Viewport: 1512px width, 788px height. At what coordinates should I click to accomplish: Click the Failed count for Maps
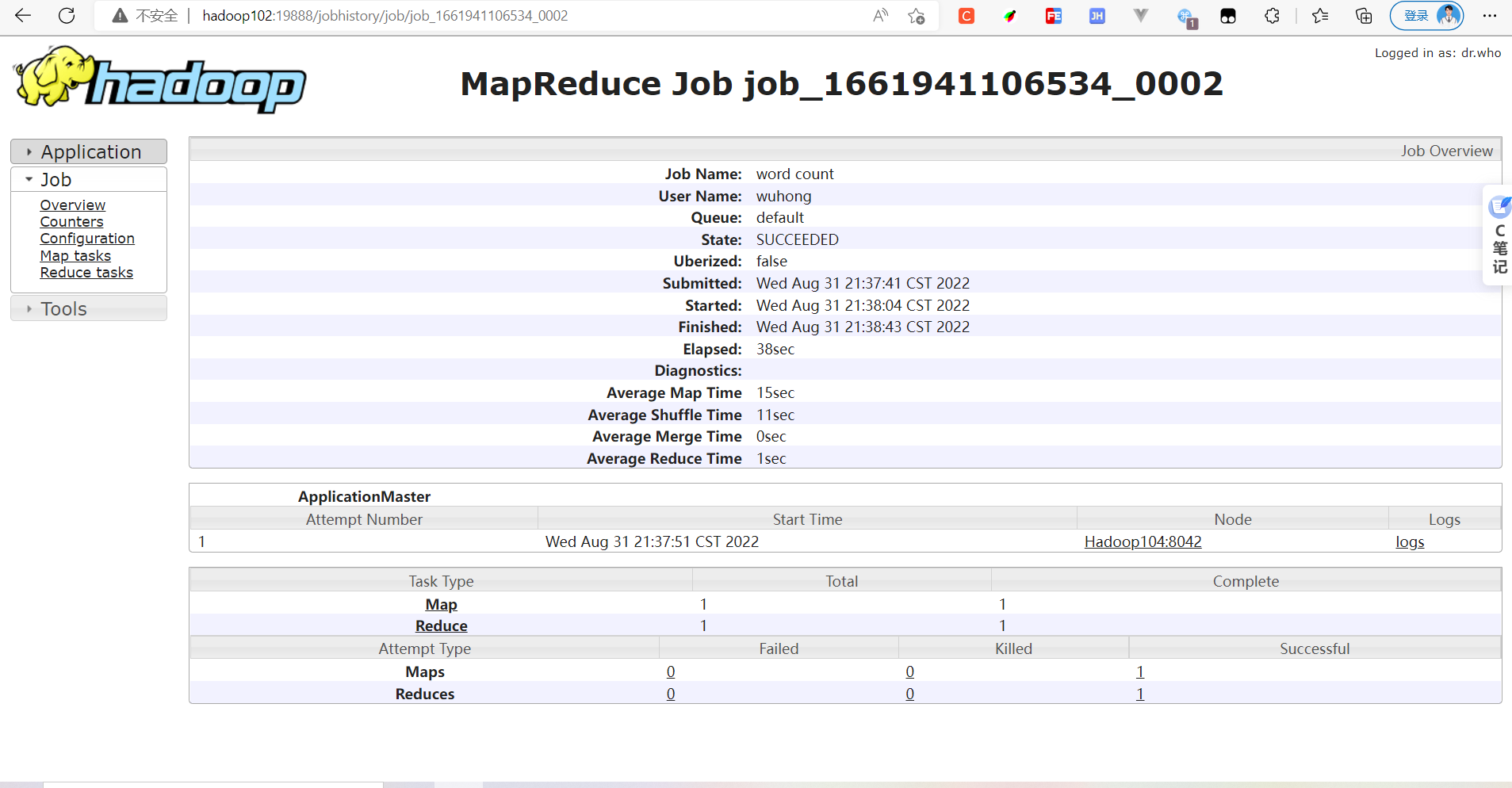pyautogui.click(x=671, y=671)
